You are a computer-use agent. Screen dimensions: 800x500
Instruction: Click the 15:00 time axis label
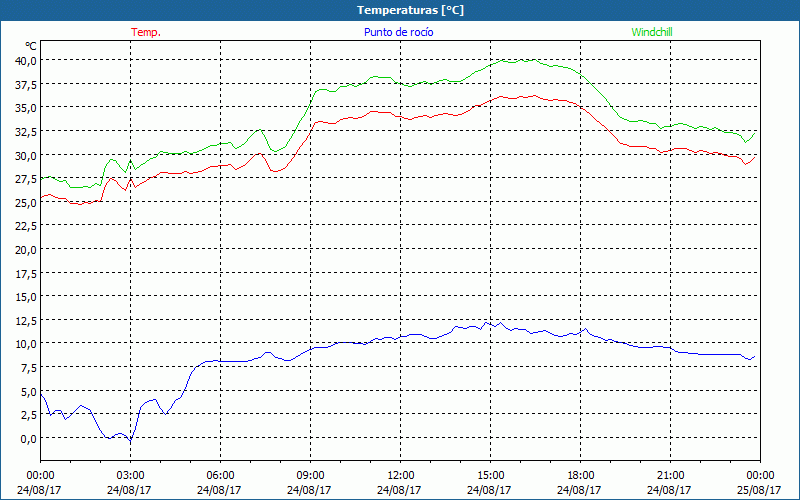[x=490, y=476]
